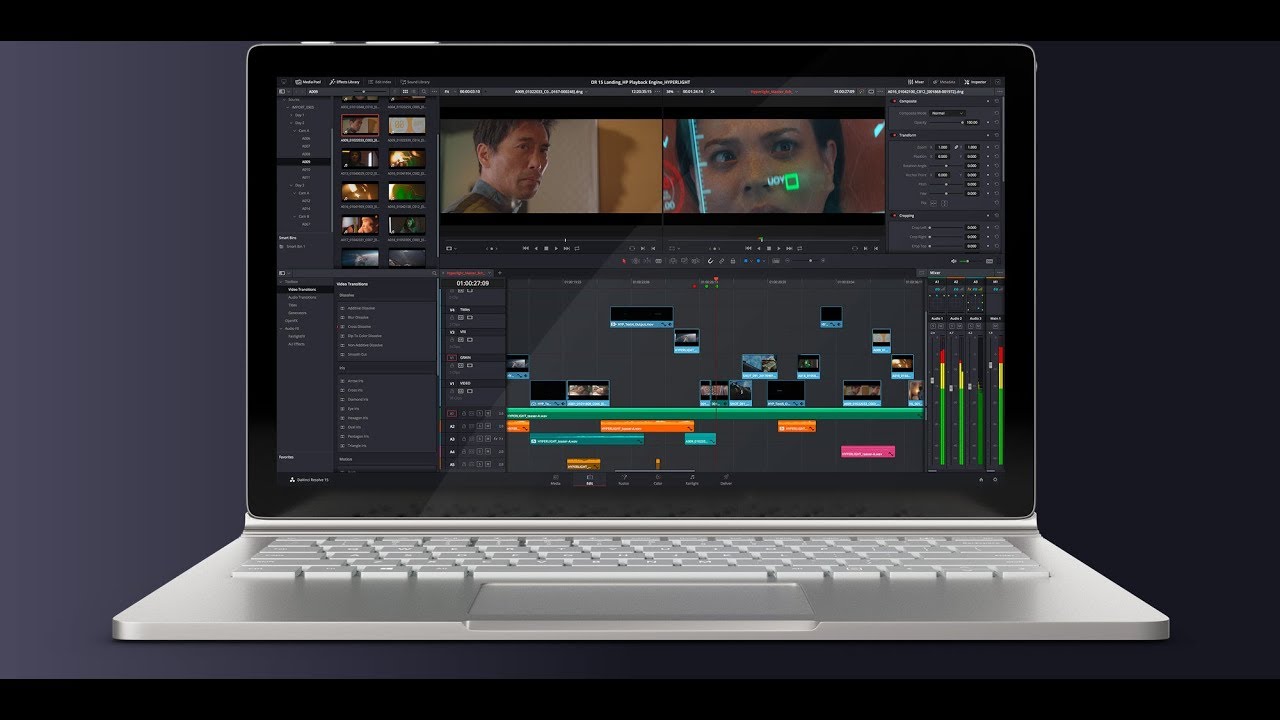Open the timeline viewer 38% zoom dropdown
This screenshot has width=1280, height=720.
click(671, 91)
